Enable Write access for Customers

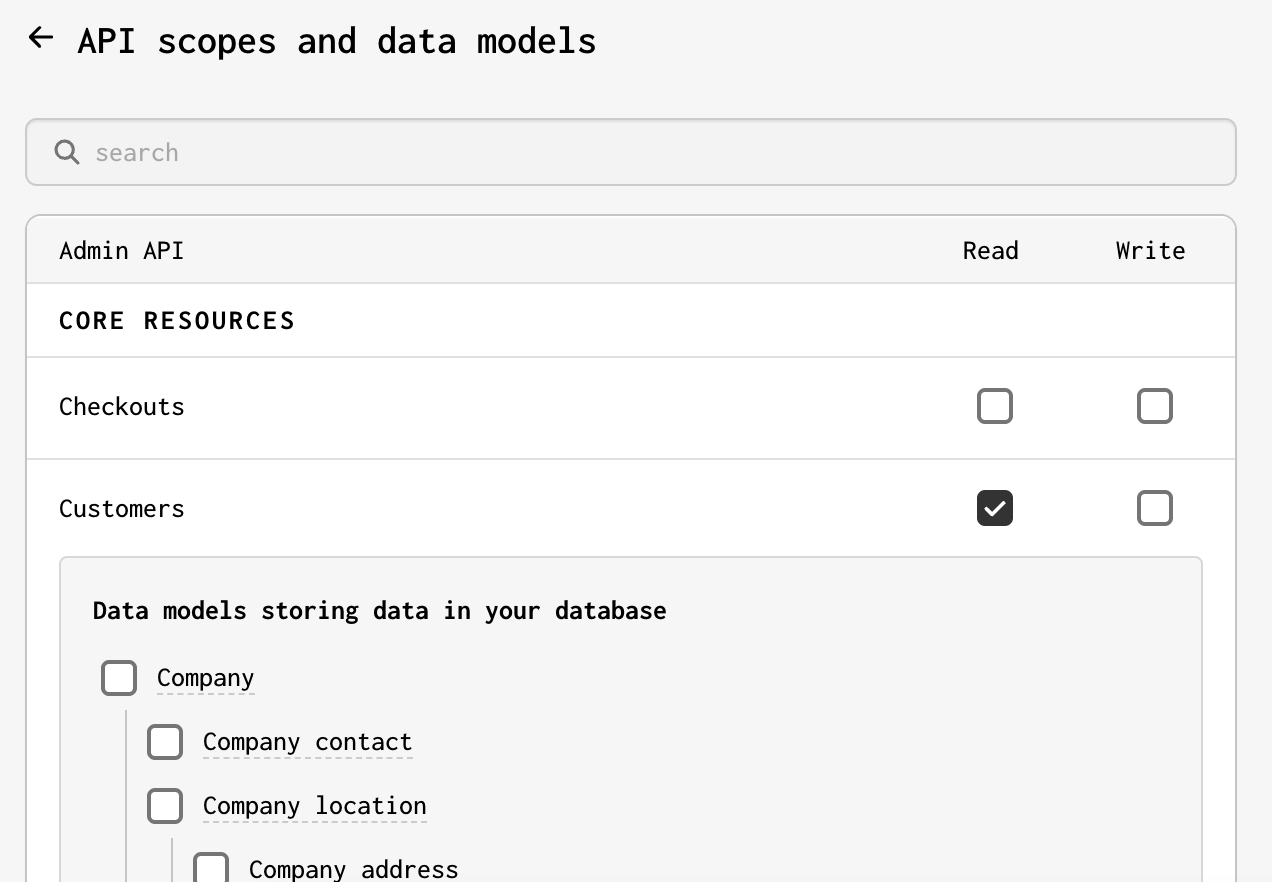coord(1155,509)
